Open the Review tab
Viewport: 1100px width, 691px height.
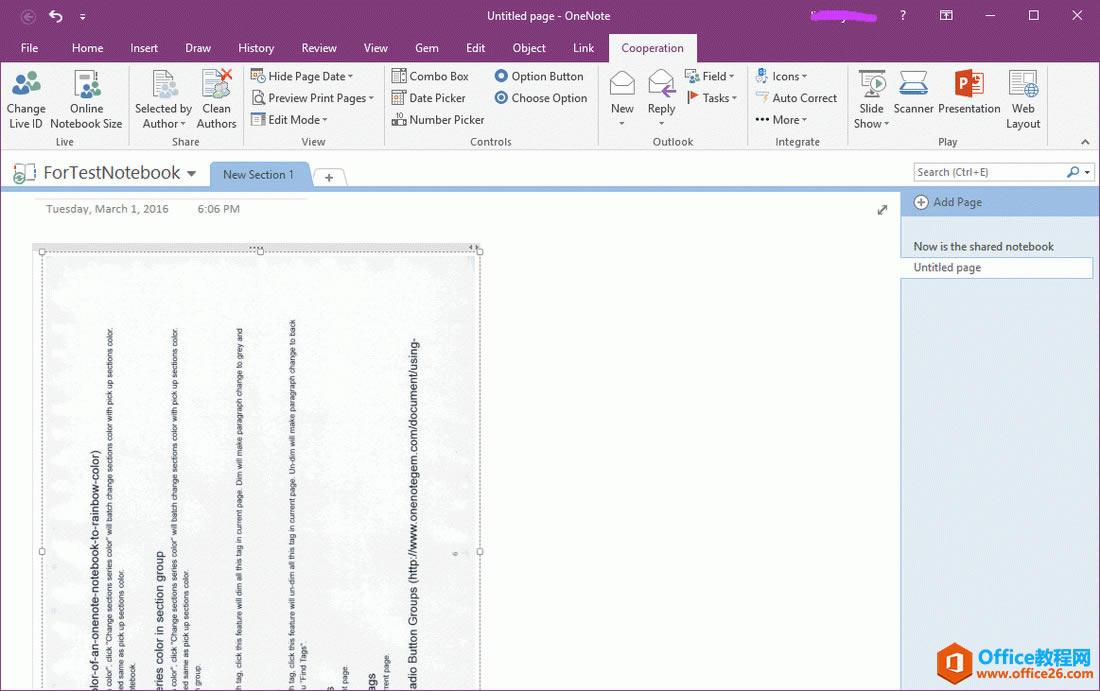[319, 48]
